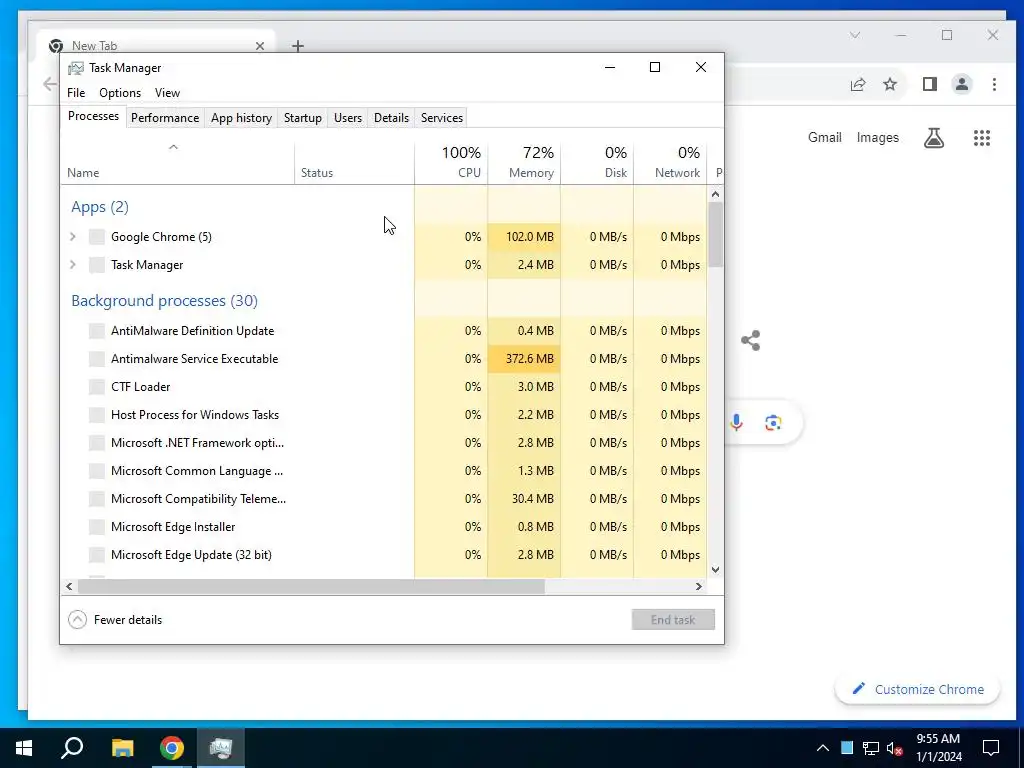Collapse to Fewer details

(115, 620)
